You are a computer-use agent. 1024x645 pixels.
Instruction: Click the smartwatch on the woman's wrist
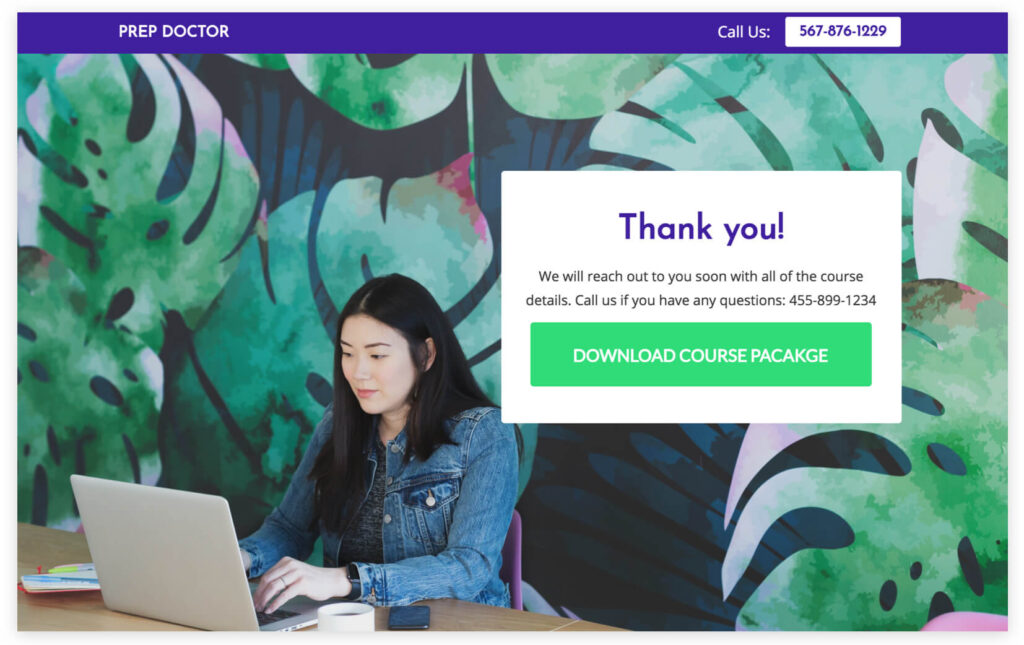tap(353, 580)
